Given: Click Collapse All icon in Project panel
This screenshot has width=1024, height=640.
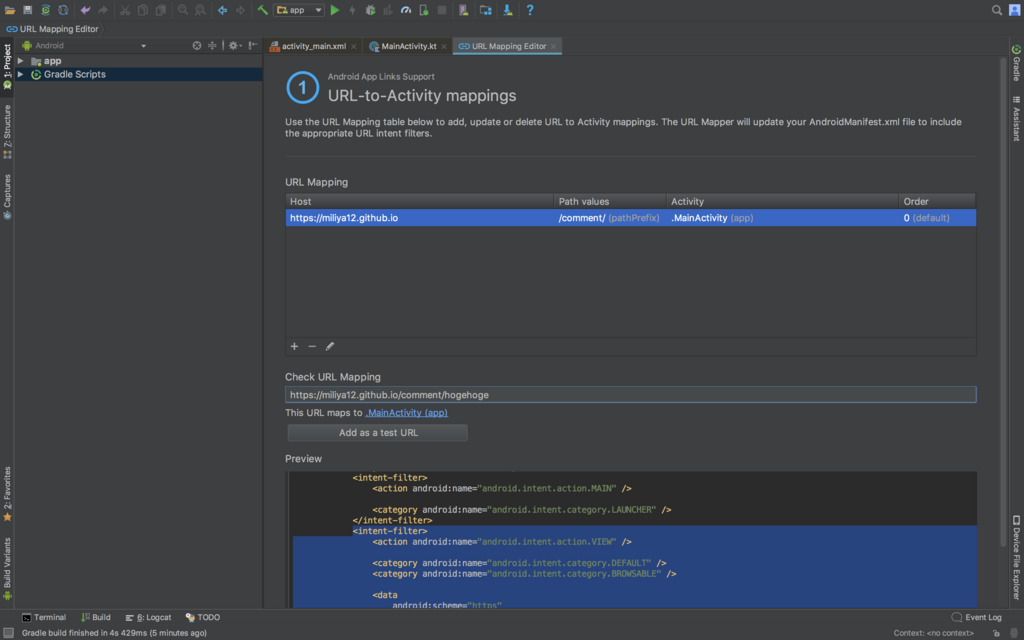Looking at the screenshot, I should click(x=212, y=46).
